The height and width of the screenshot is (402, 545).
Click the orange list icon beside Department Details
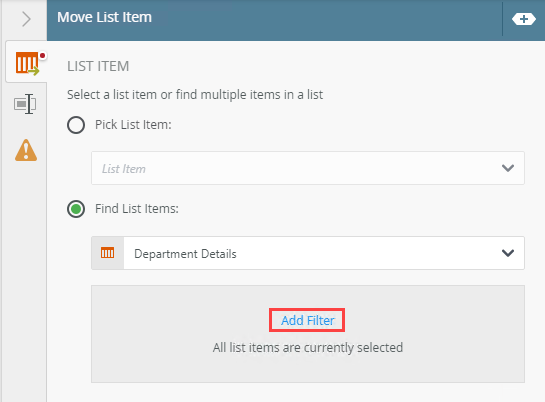click(107, 253)
